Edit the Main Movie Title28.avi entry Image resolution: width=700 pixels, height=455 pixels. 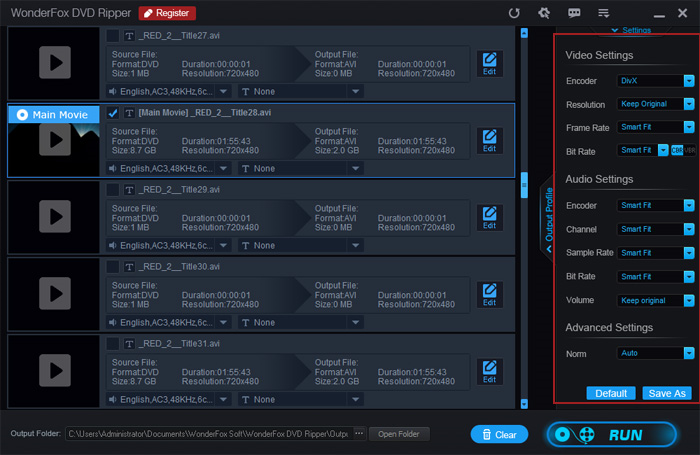coord(489,141)
